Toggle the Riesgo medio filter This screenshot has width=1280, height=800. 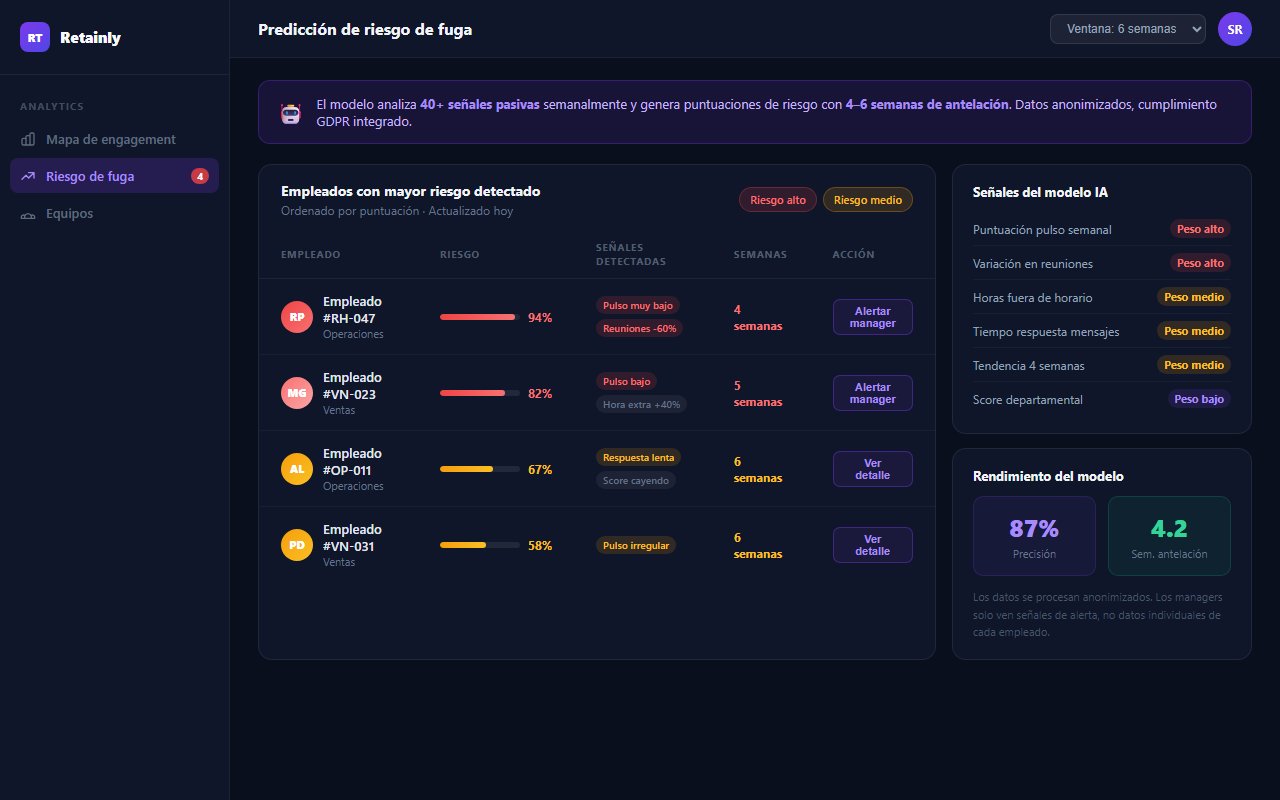(868, 200)
